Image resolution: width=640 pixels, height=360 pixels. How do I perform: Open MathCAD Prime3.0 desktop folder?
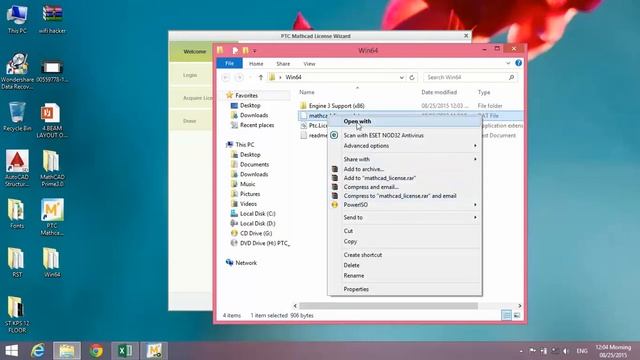coord(52,168)
